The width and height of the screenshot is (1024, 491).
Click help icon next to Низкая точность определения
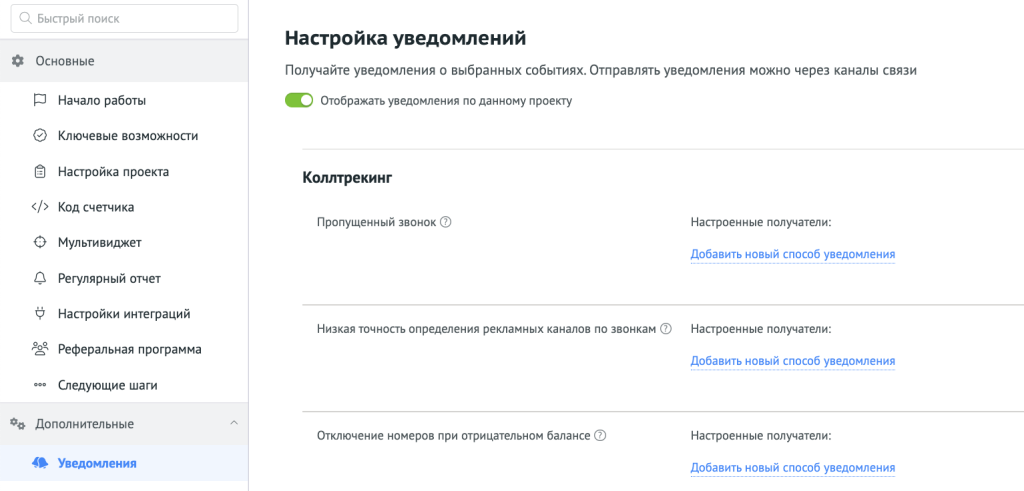(x=666, y=328)
